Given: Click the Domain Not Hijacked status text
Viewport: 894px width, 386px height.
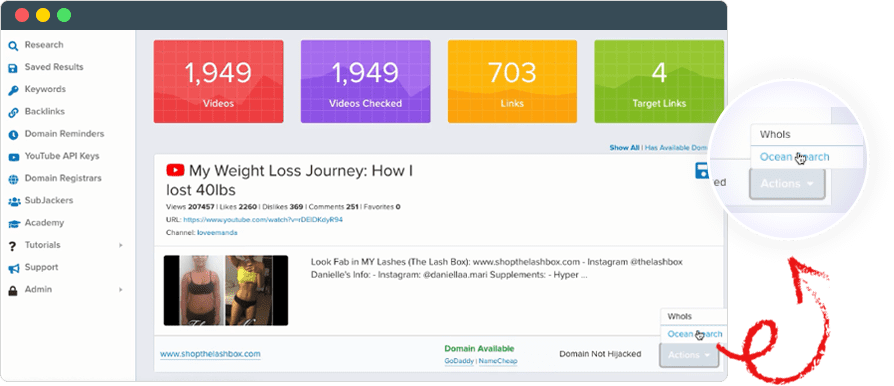Looking at the screenshot, I should pos(600,354).
